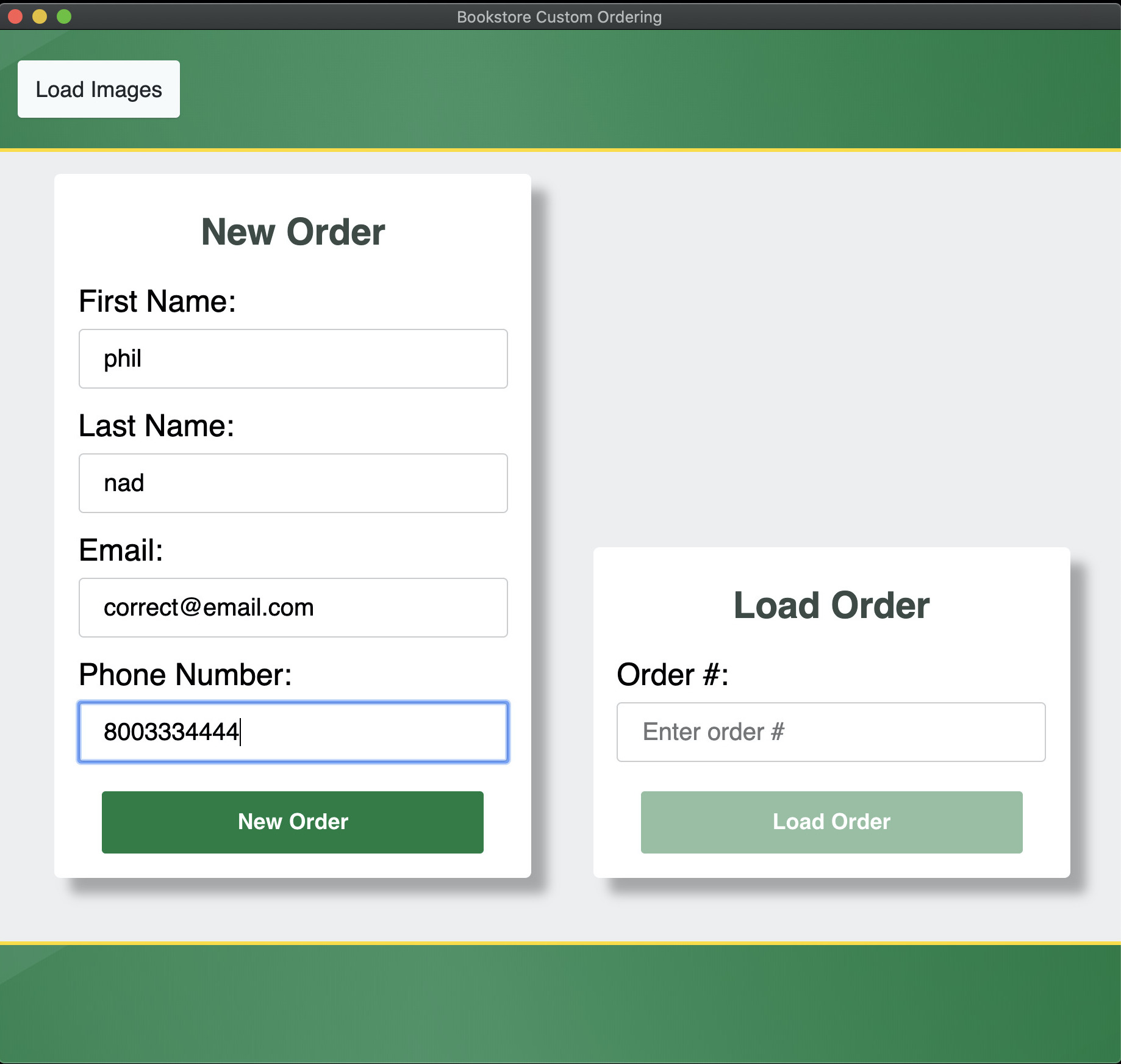
Task: Click the green footer banner
Action: click(560, 1004)
